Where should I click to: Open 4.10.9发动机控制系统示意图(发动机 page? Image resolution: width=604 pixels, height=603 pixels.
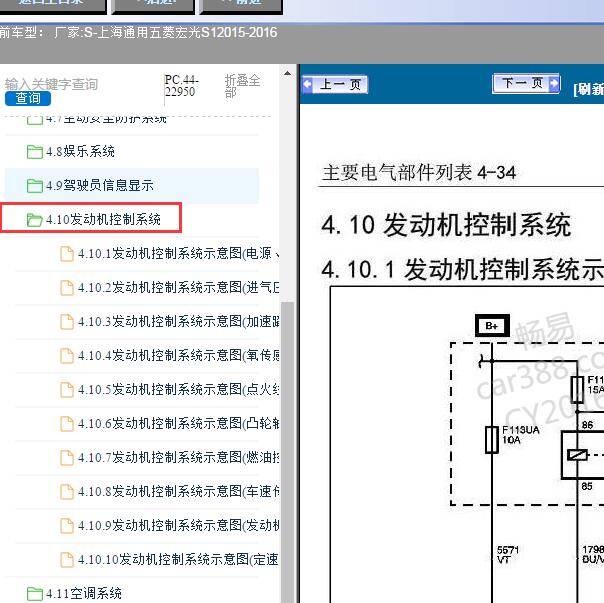click(x=179, y=525)
